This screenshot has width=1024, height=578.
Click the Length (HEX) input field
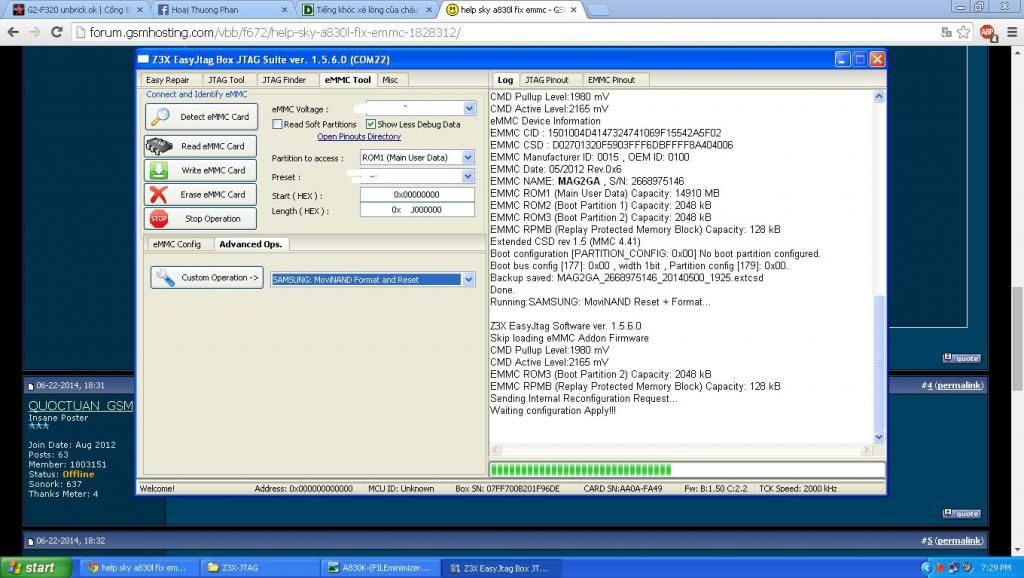417,210
